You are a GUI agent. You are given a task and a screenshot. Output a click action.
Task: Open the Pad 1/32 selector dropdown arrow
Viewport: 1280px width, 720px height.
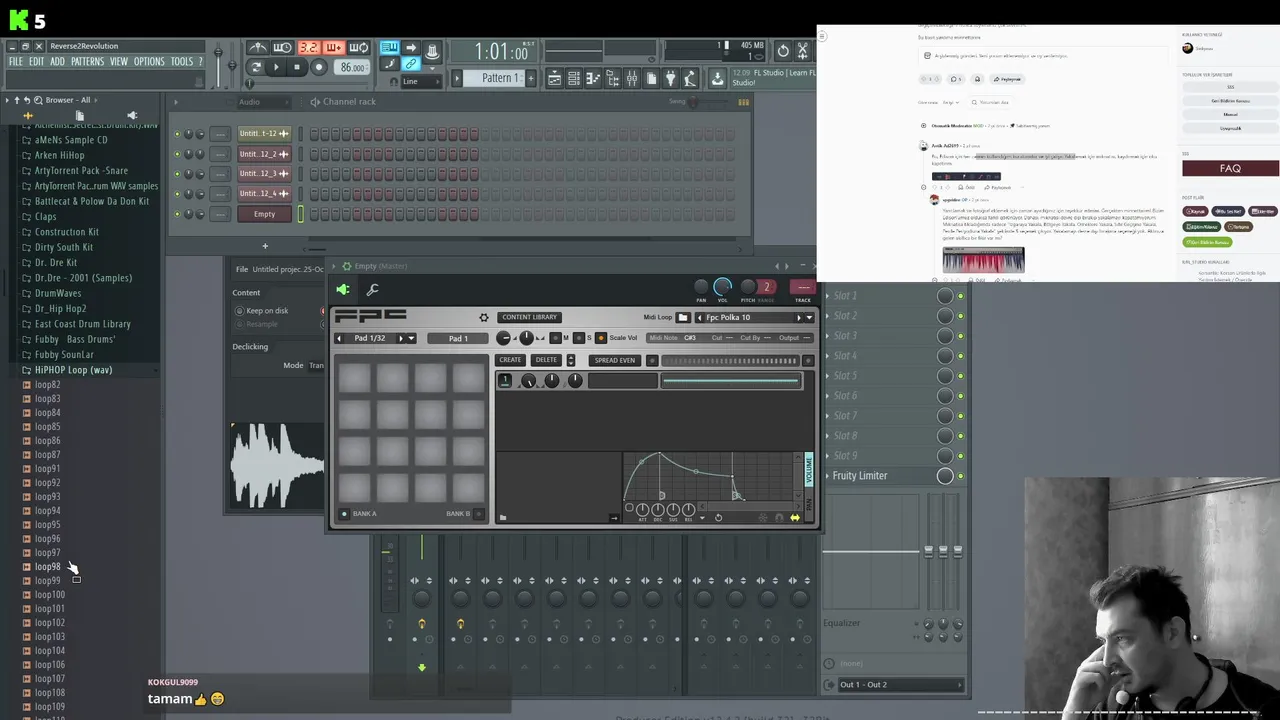point(412,338)
